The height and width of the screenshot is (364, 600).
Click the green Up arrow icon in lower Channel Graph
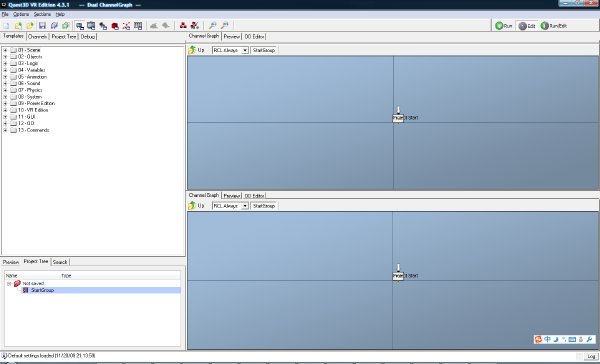point(192,206)
